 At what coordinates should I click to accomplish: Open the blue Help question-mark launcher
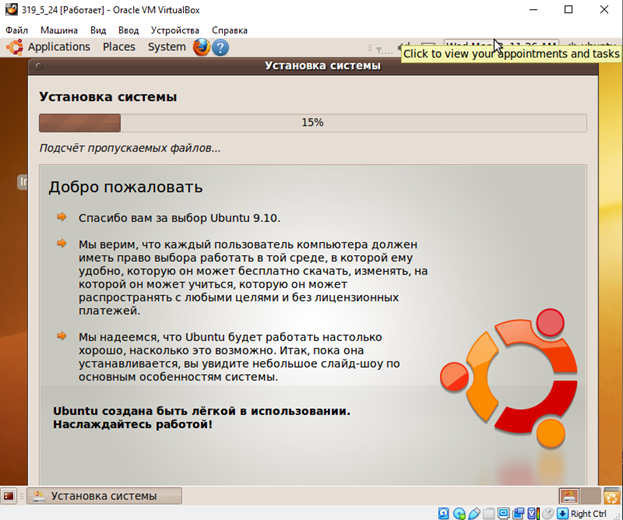[x=220, y=48]
